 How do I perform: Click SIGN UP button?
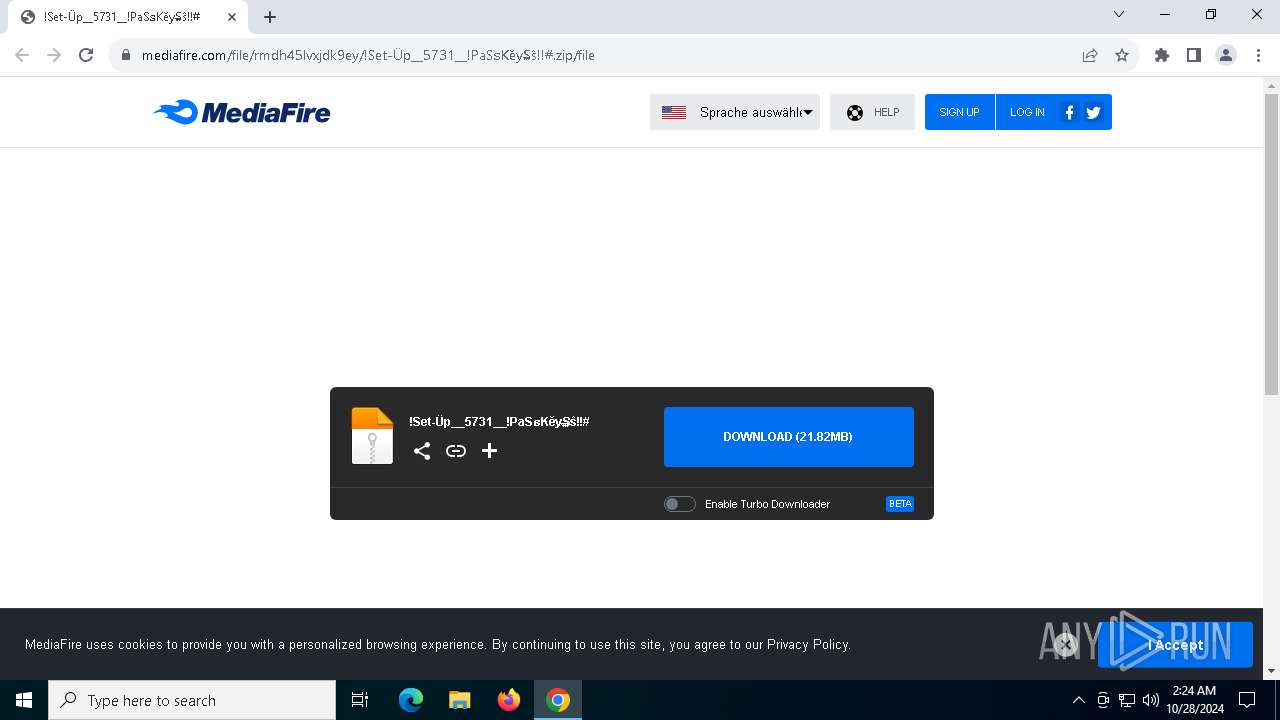point(959,112)
